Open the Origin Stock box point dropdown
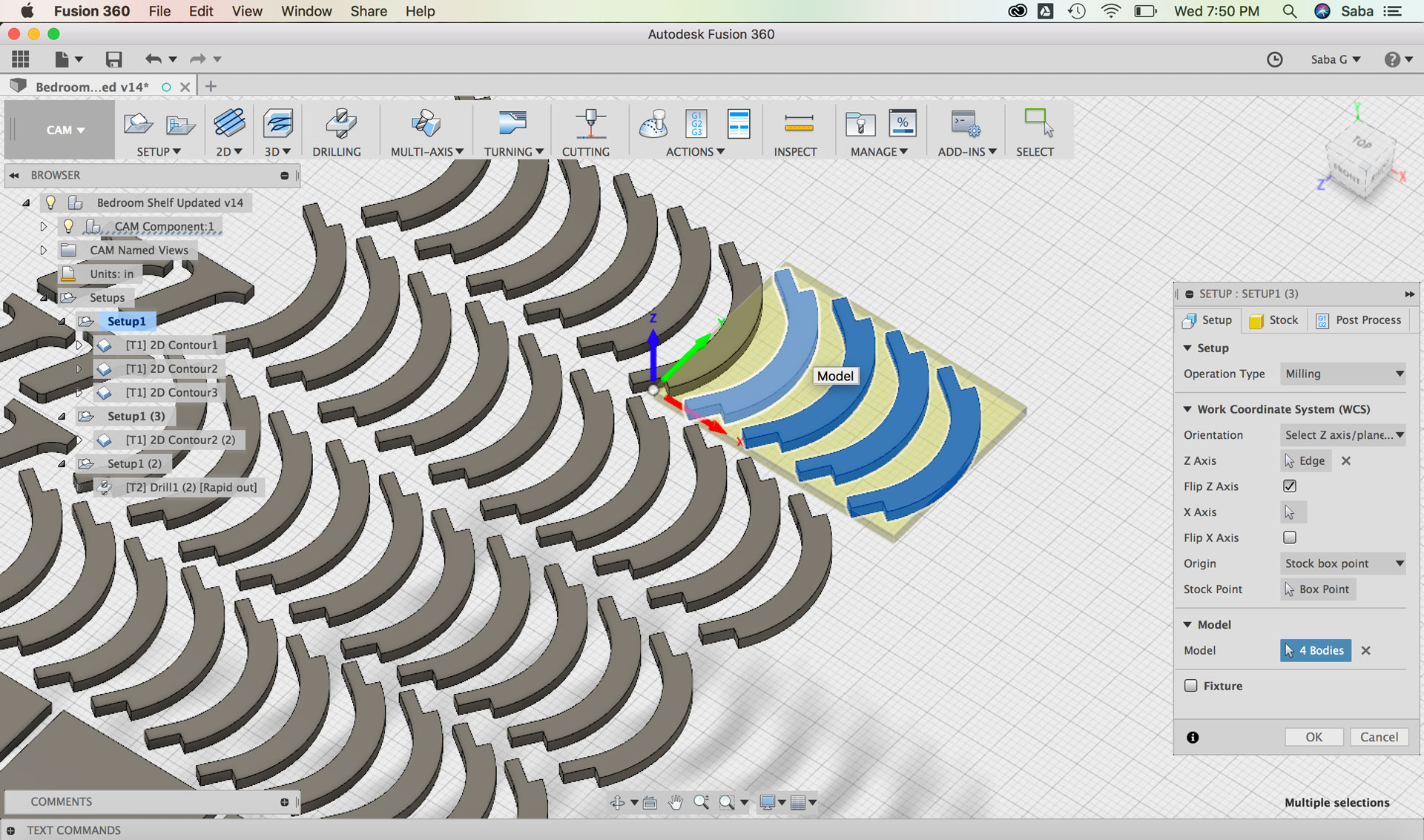The width and height of the screenshot is (1424, 840). coord(1343,563)
